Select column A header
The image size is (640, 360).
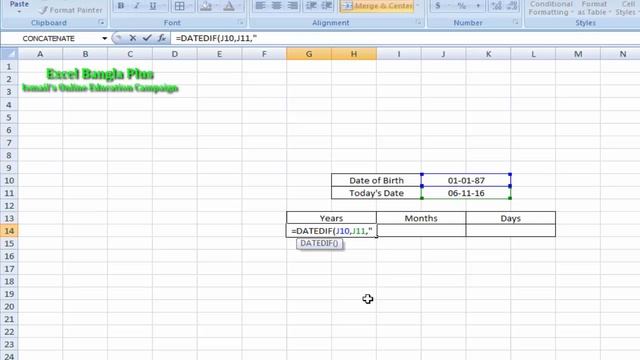coord(40,54)
